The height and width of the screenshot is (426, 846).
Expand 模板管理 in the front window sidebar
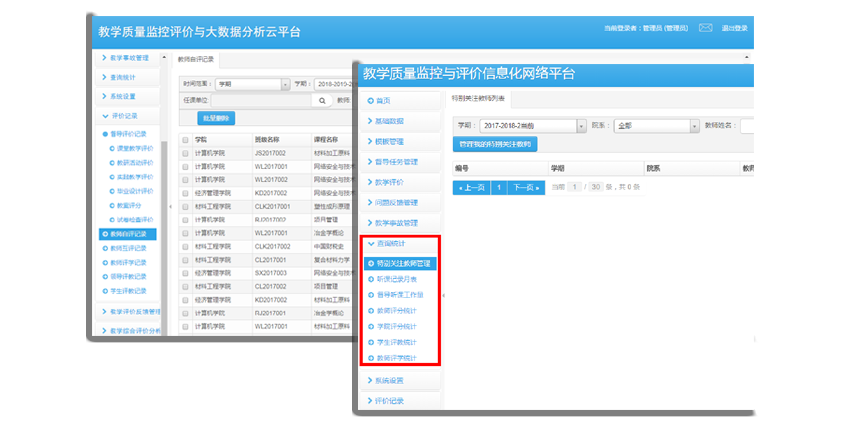pos(400,142)
